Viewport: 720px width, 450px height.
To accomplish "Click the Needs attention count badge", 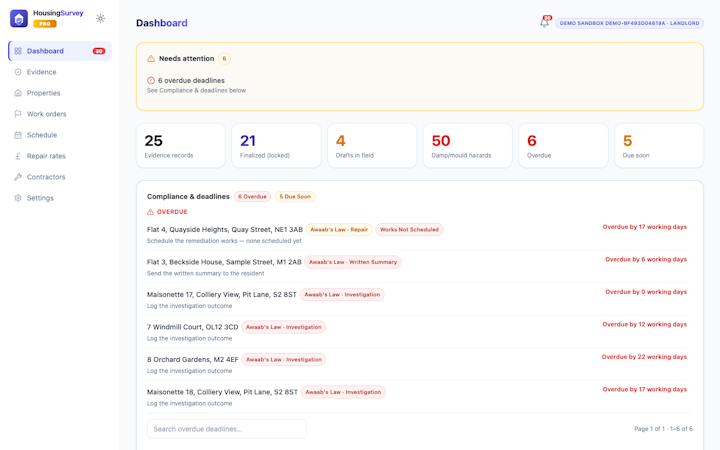I will [x=224, y=59].
